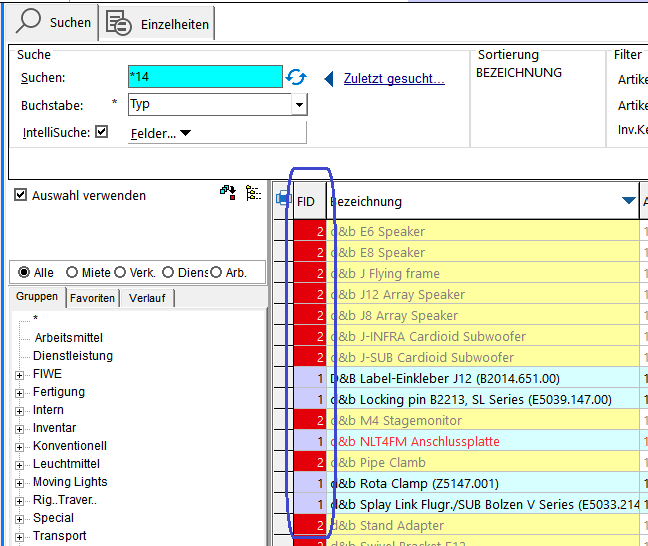Click the lavender FID cell of d&b Rota Clamp
Image resolution: width=648 pixels, height=546 pixels.
coord(310,484)
